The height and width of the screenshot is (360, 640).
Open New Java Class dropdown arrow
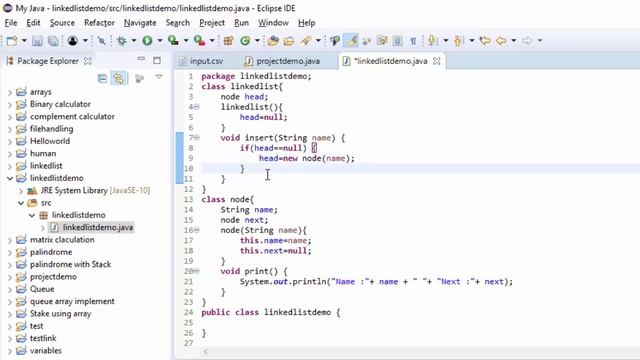pos(257,40)
